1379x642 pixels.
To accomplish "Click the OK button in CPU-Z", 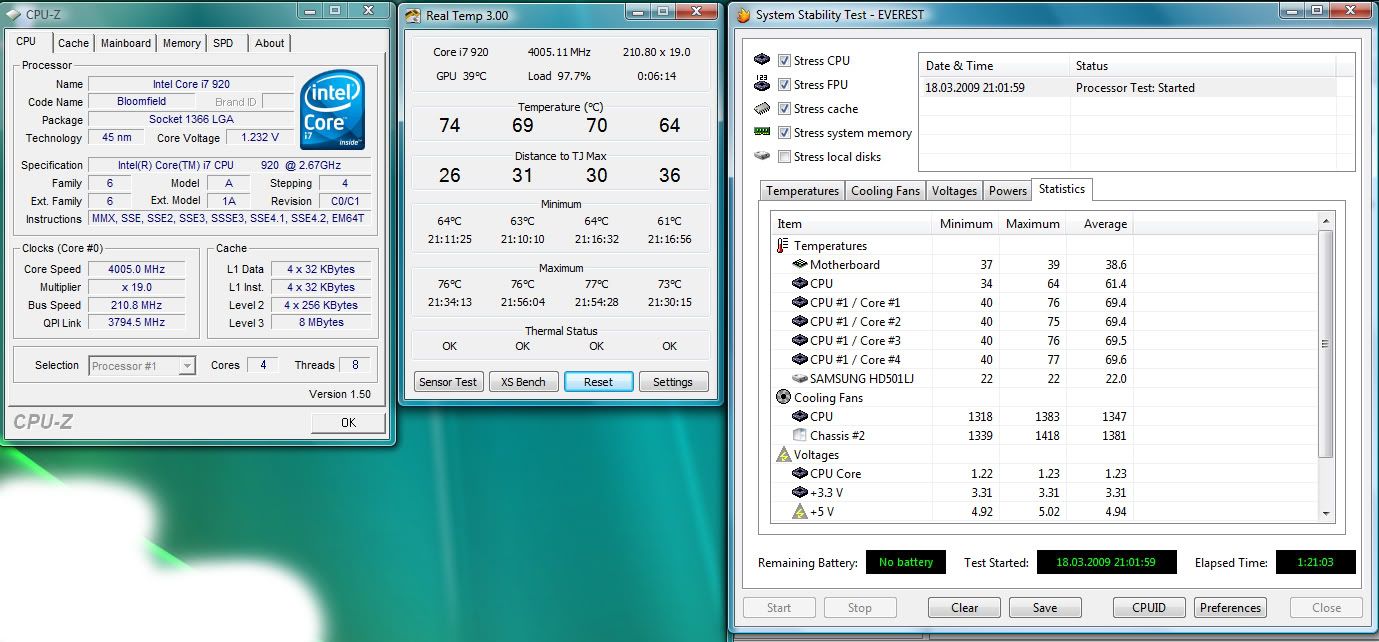I will point(348,423).
